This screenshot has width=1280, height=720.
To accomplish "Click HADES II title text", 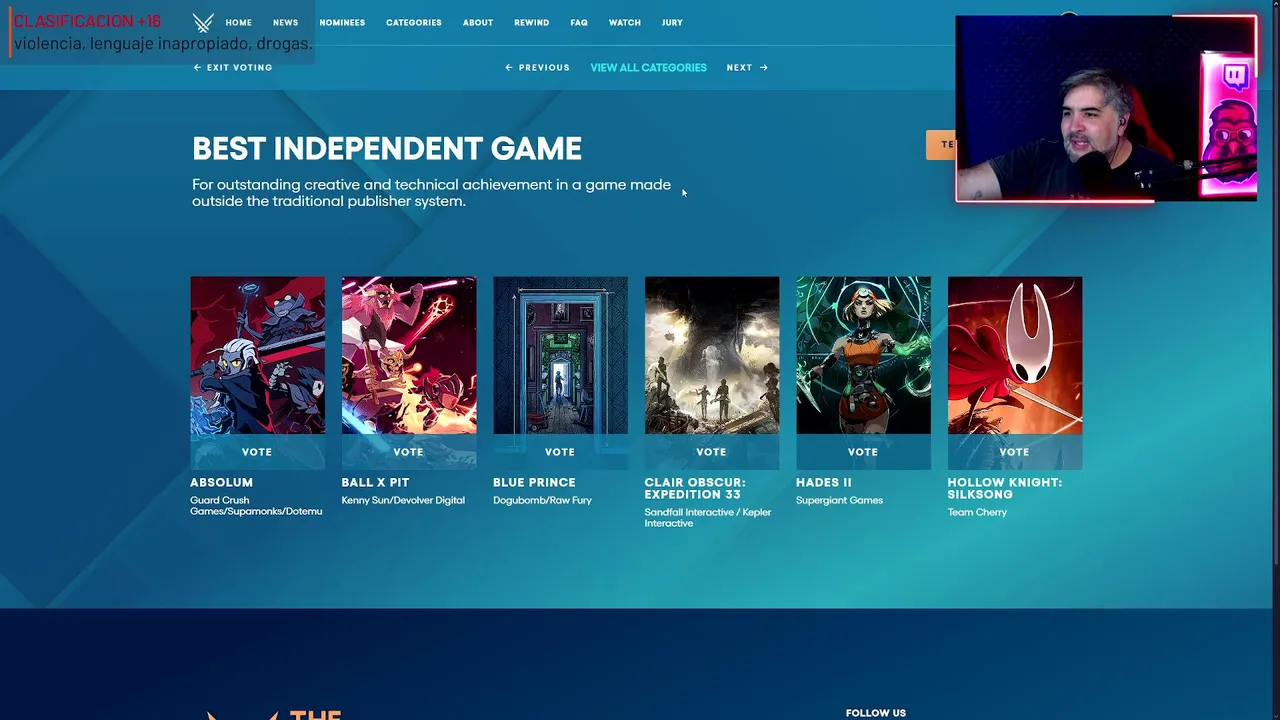I will coord(823,482).
